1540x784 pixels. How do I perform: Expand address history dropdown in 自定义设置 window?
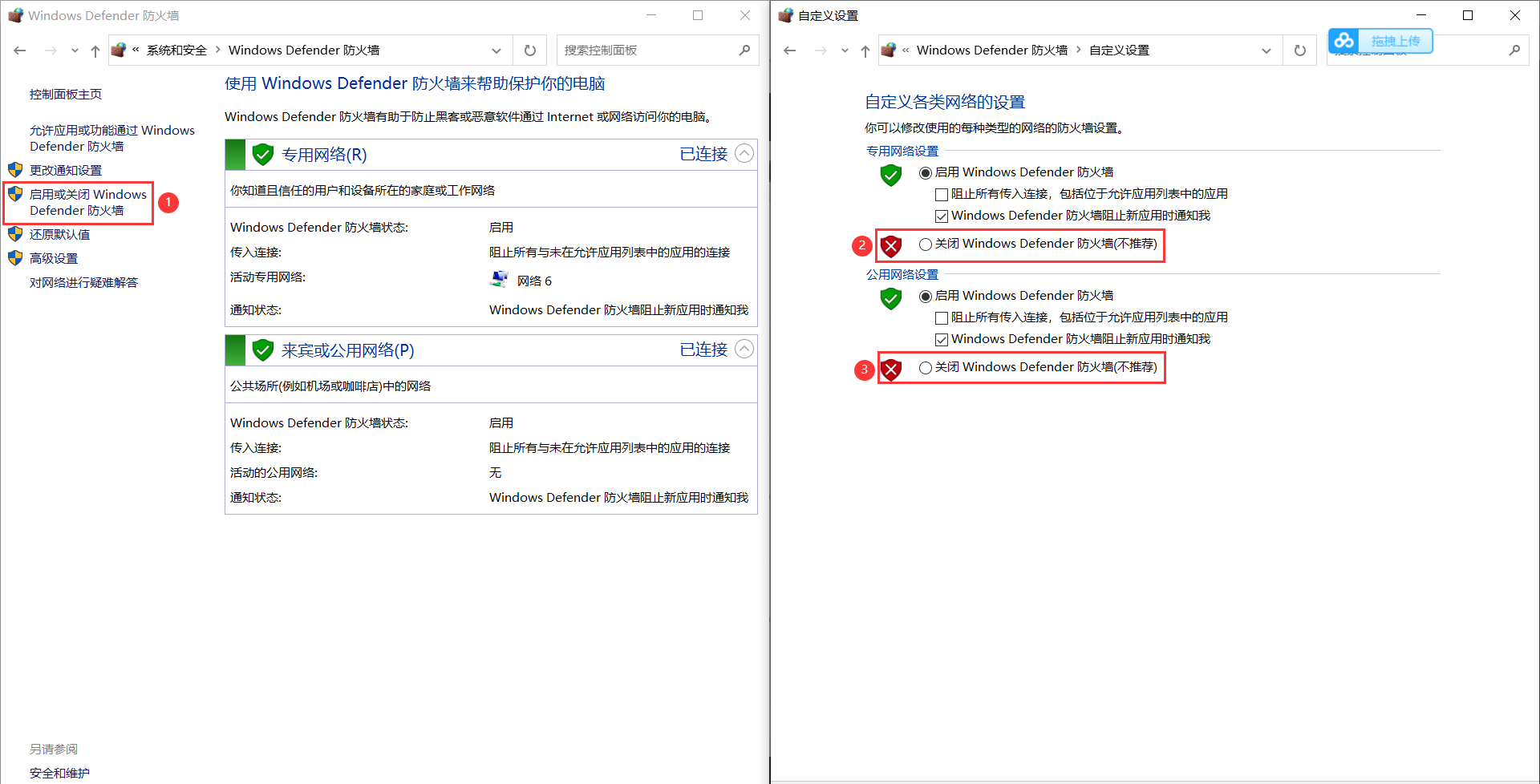[x=1266, y=51]
